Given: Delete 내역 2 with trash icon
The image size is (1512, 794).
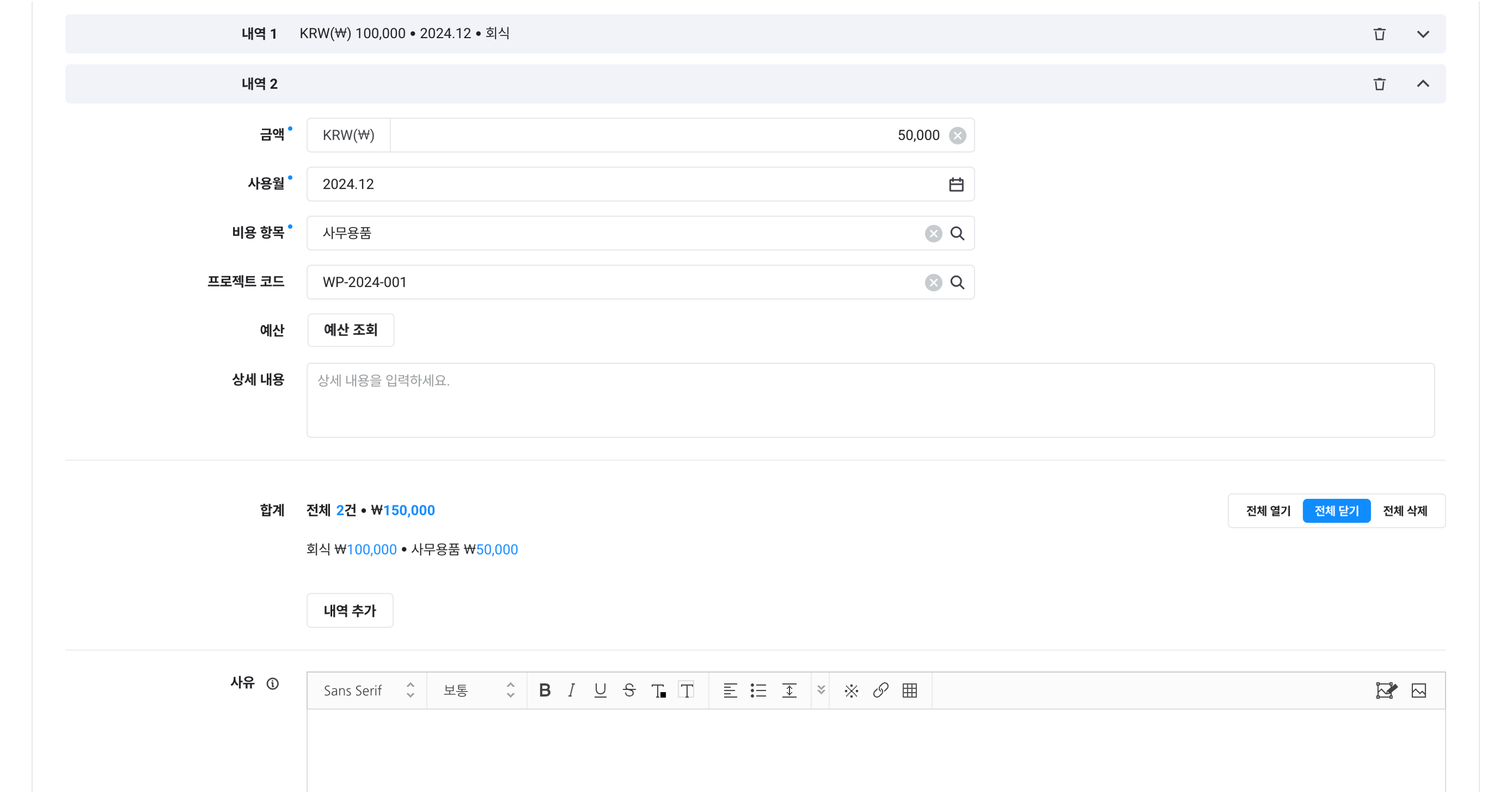Looking at the screenshot, I should (1379, 84).
